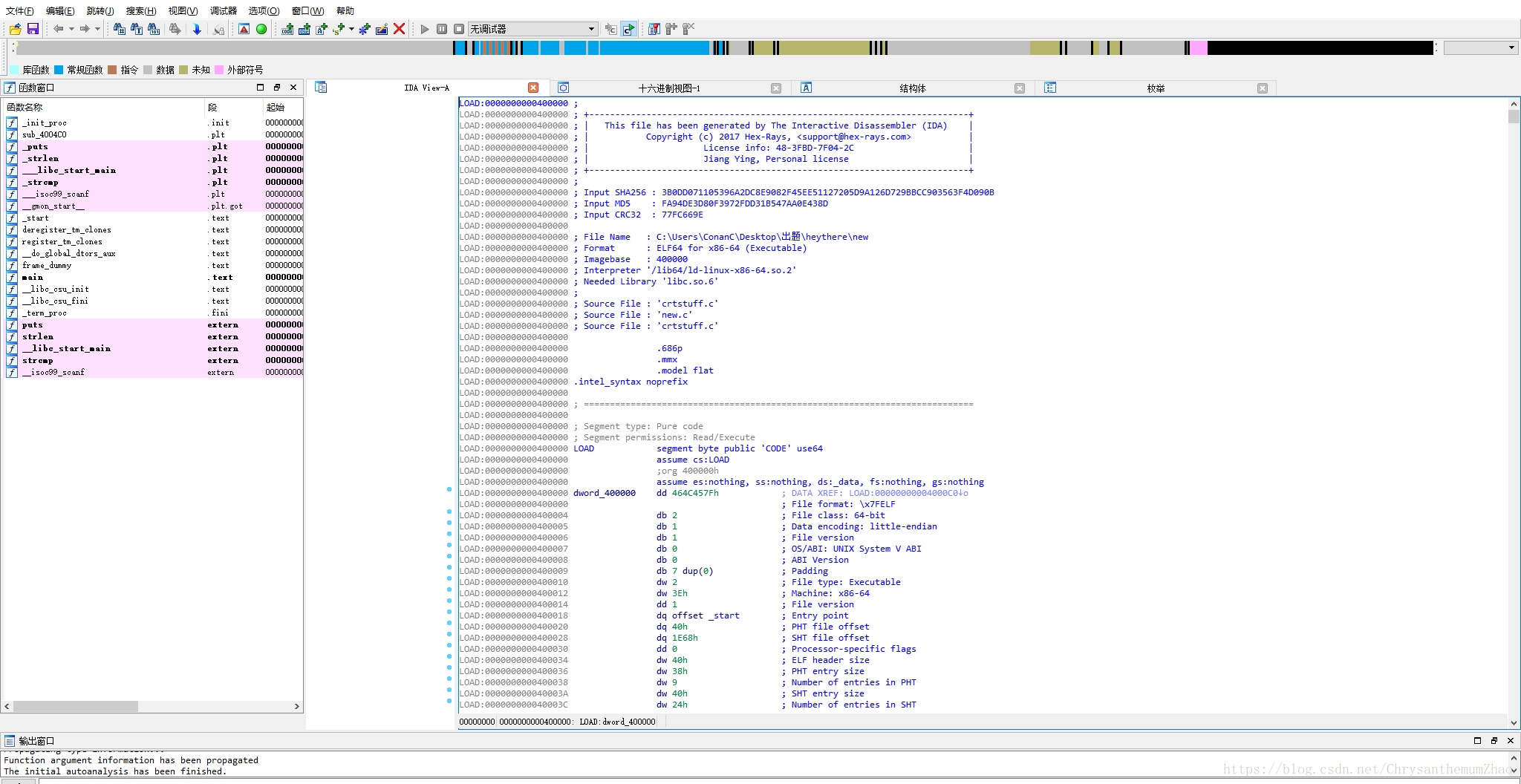
Task: Click the dword_400000 label in the disassembly
Action: (x=604, y=493)
